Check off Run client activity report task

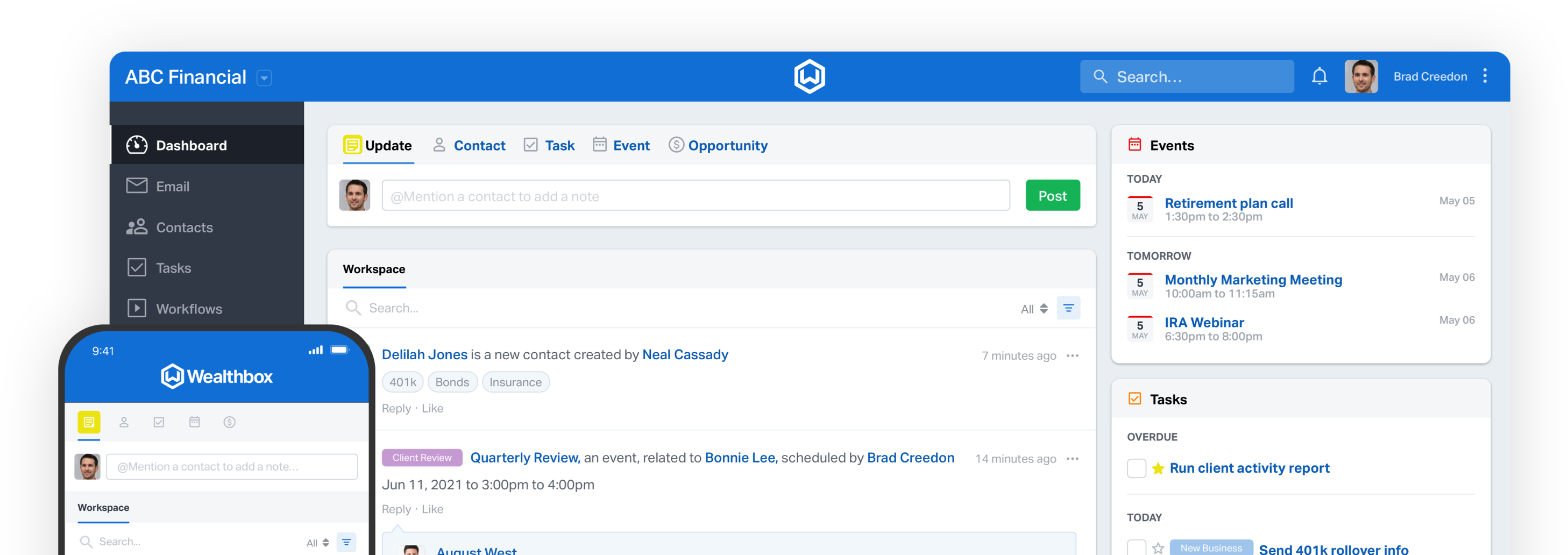tap(1136, 468)
